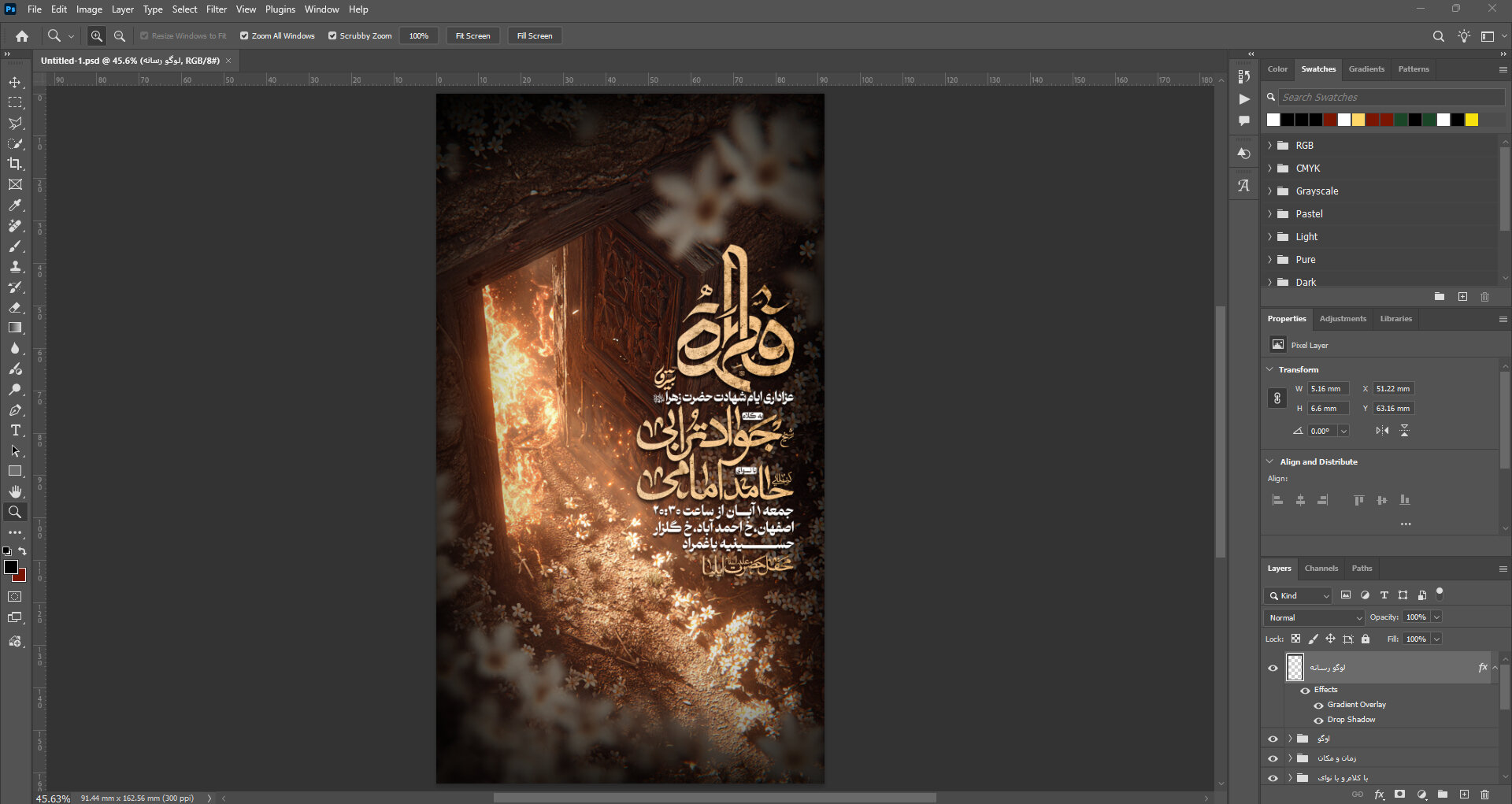Select the Hand tool
Image resolution: width=1512 pixels, height=804 pixels.
click(15, 491)
